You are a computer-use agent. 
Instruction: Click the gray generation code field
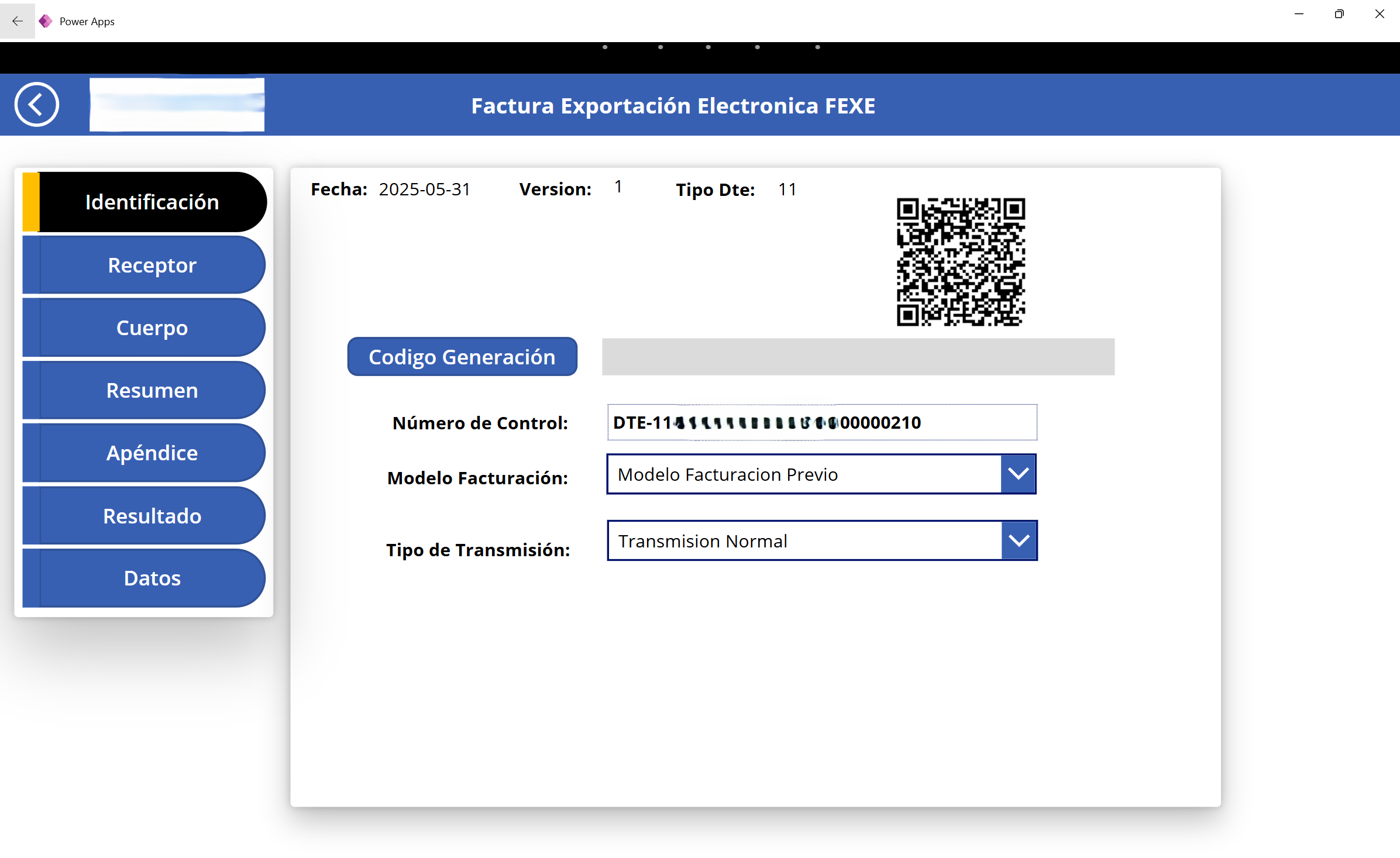(858, 357)
